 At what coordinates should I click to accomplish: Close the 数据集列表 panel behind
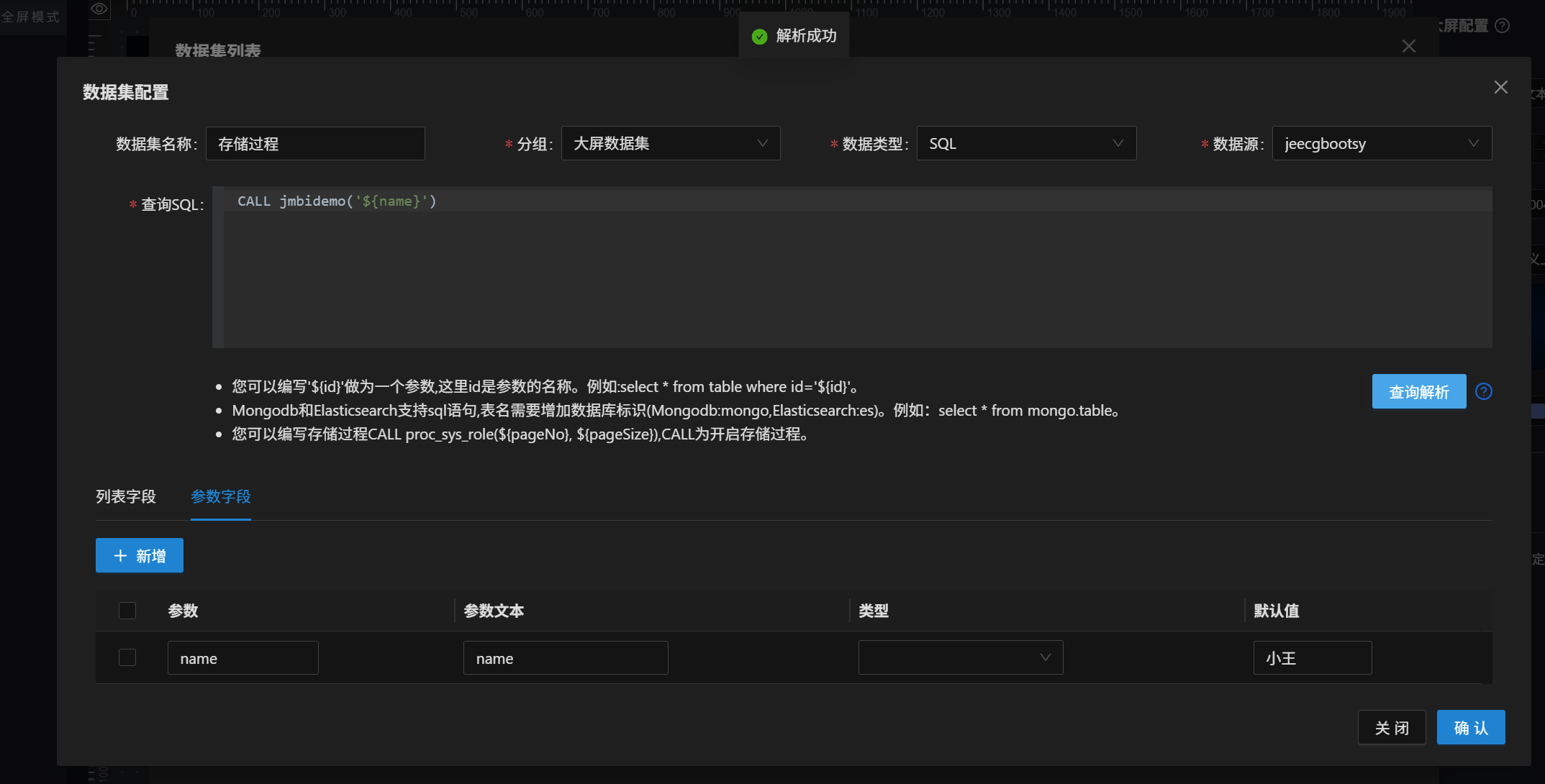tap(1408, 46)
